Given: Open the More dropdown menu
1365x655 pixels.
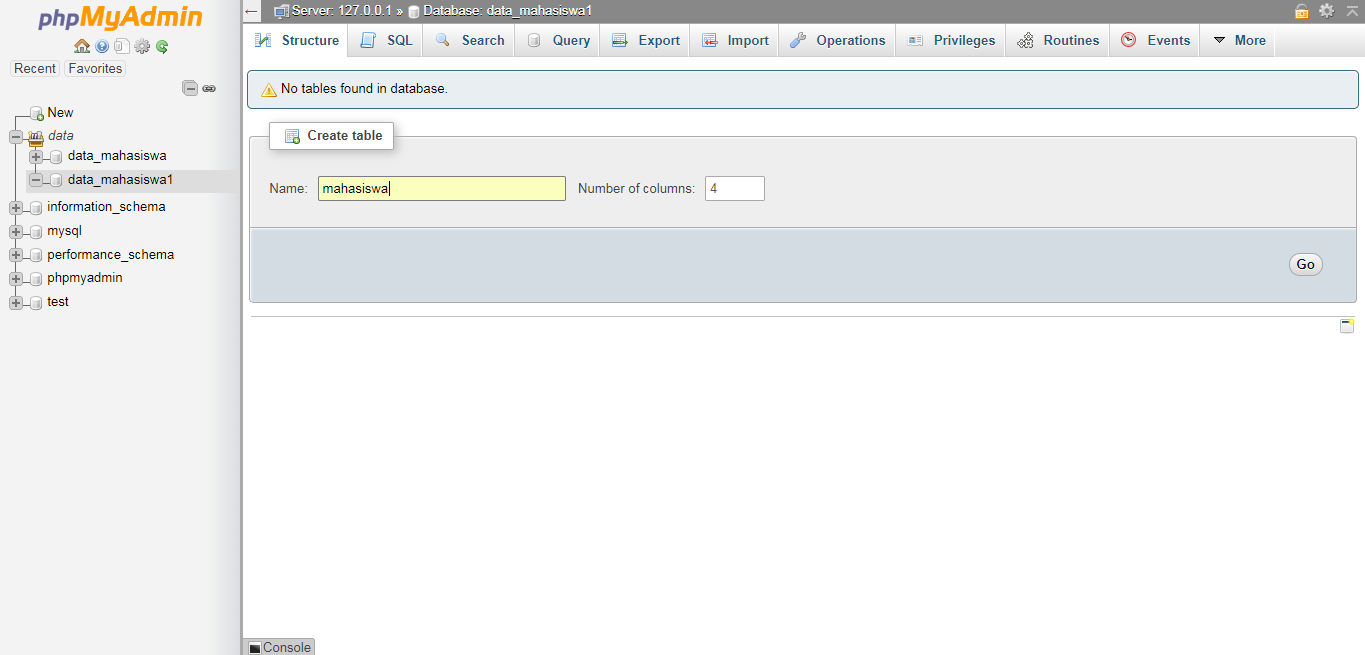Looking at the screenshot, I should pyautogui.click(x=1237, y=40).
